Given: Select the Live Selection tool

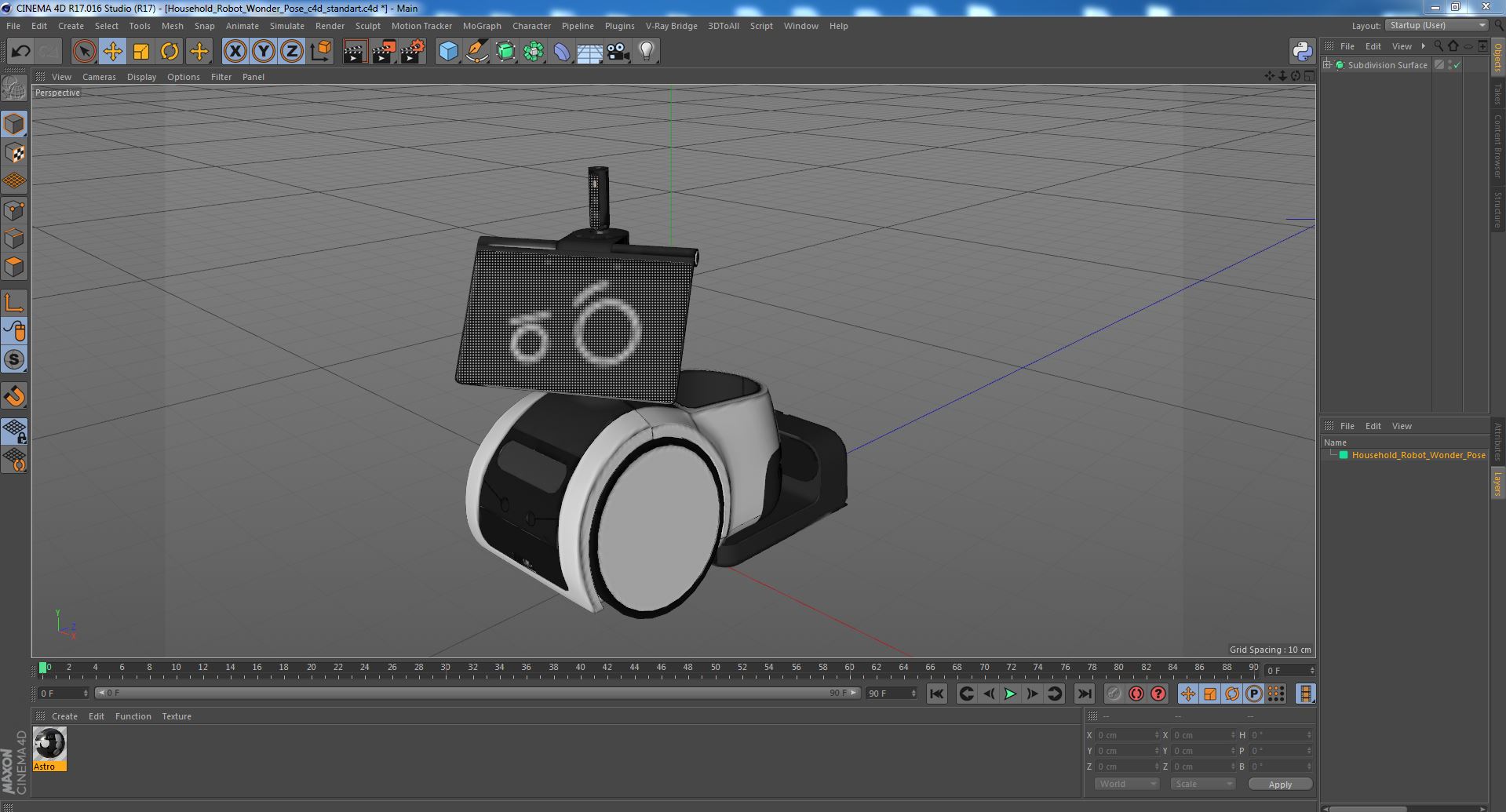Looking at the screenshot, I should tap(84, 52).
